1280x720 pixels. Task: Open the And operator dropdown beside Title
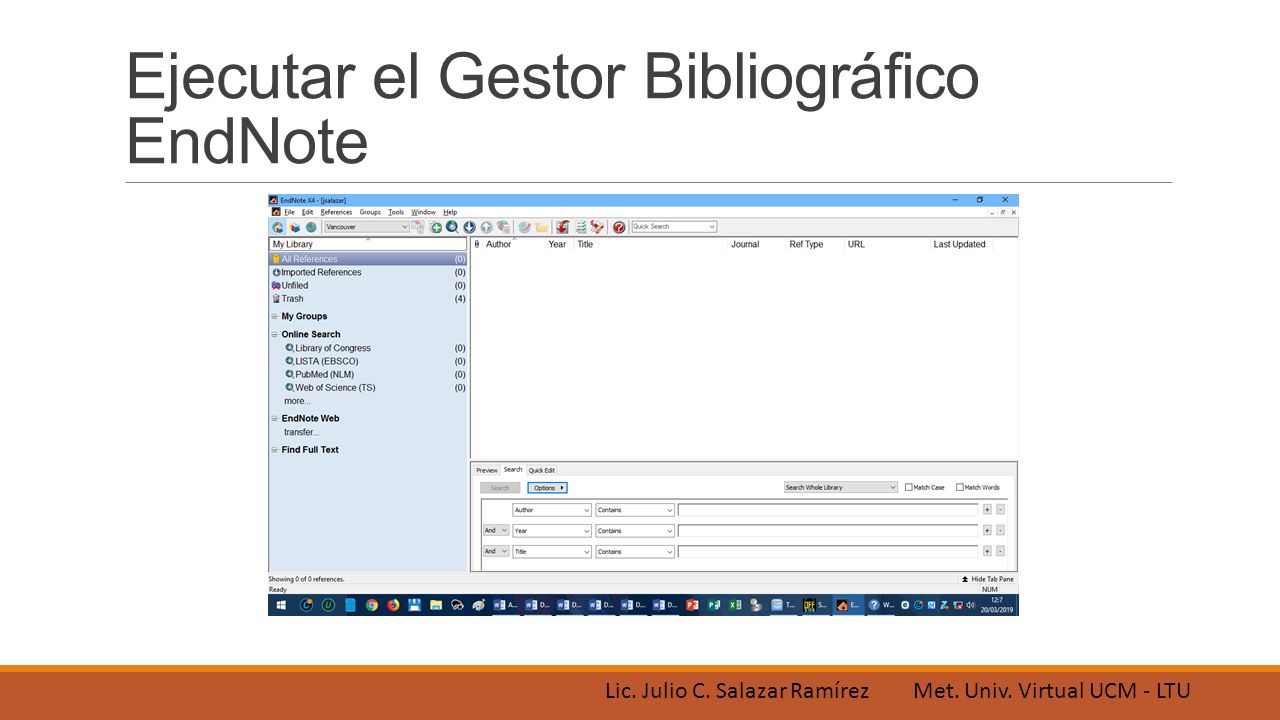point(496,552)
